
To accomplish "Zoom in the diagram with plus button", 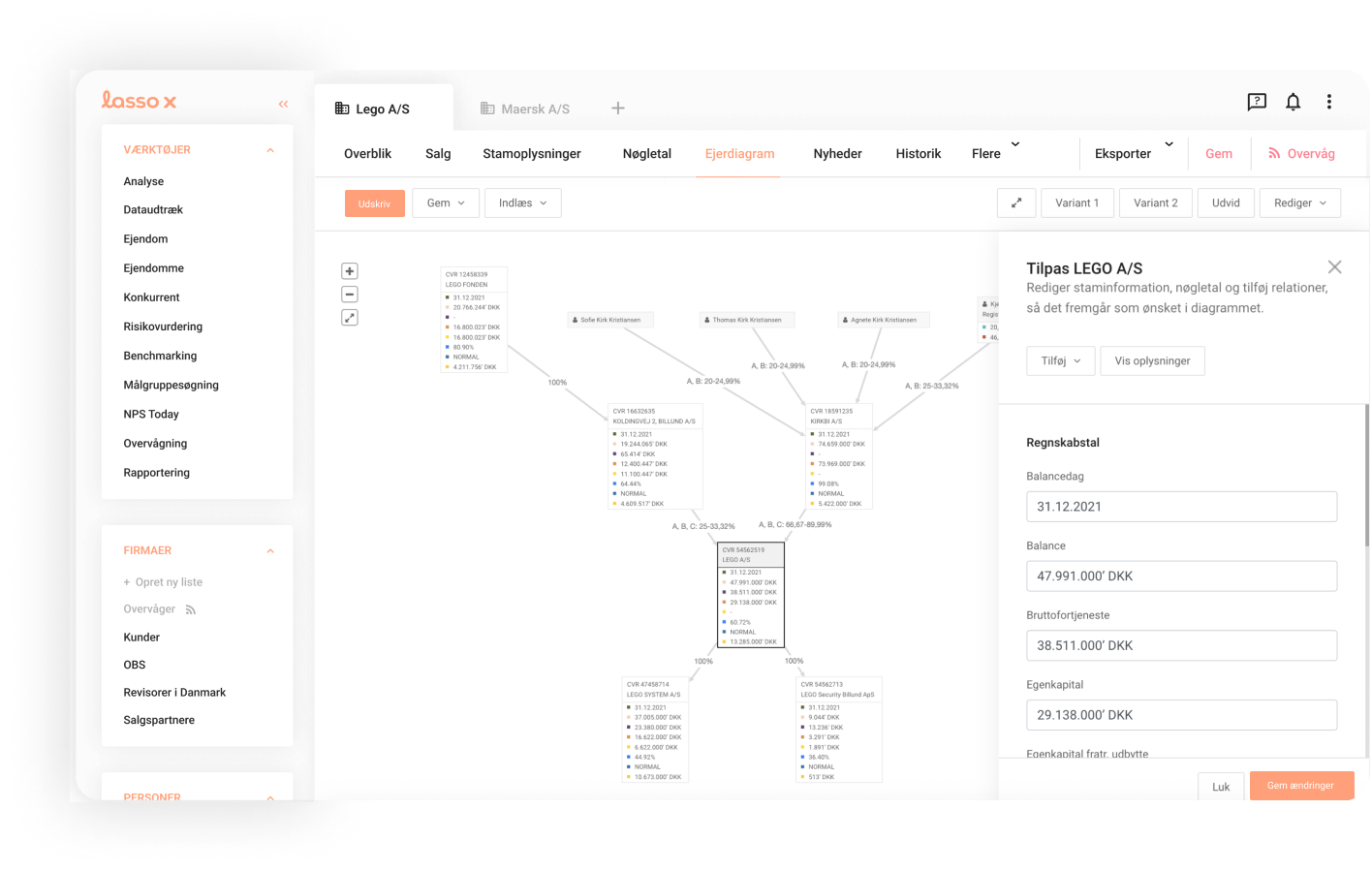I will pyautogui.click(x=350, y=271).
